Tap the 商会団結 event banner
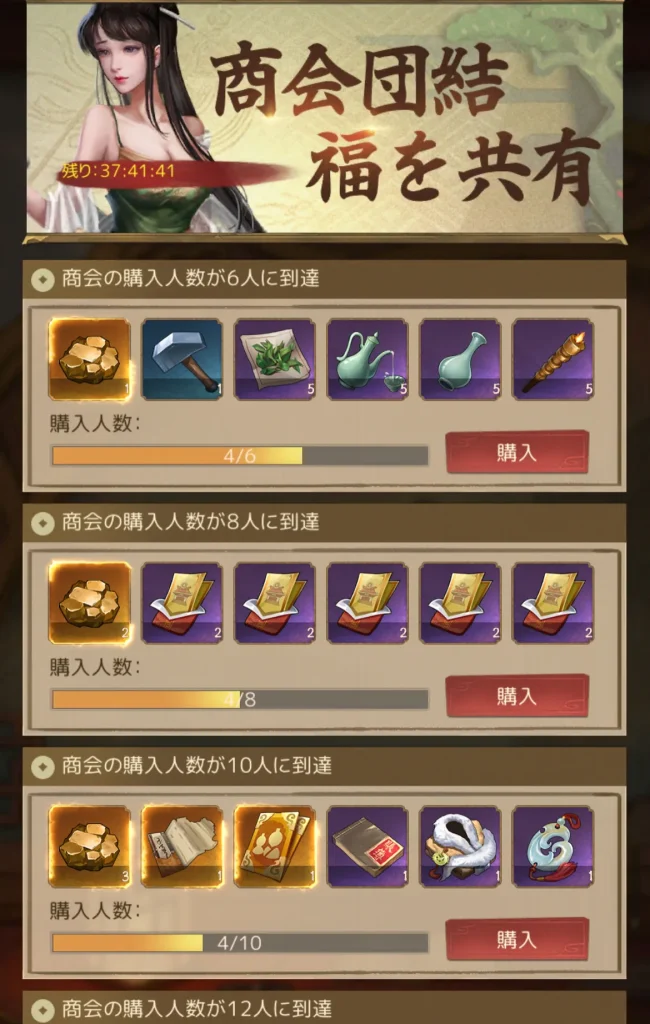 (324, 118)
